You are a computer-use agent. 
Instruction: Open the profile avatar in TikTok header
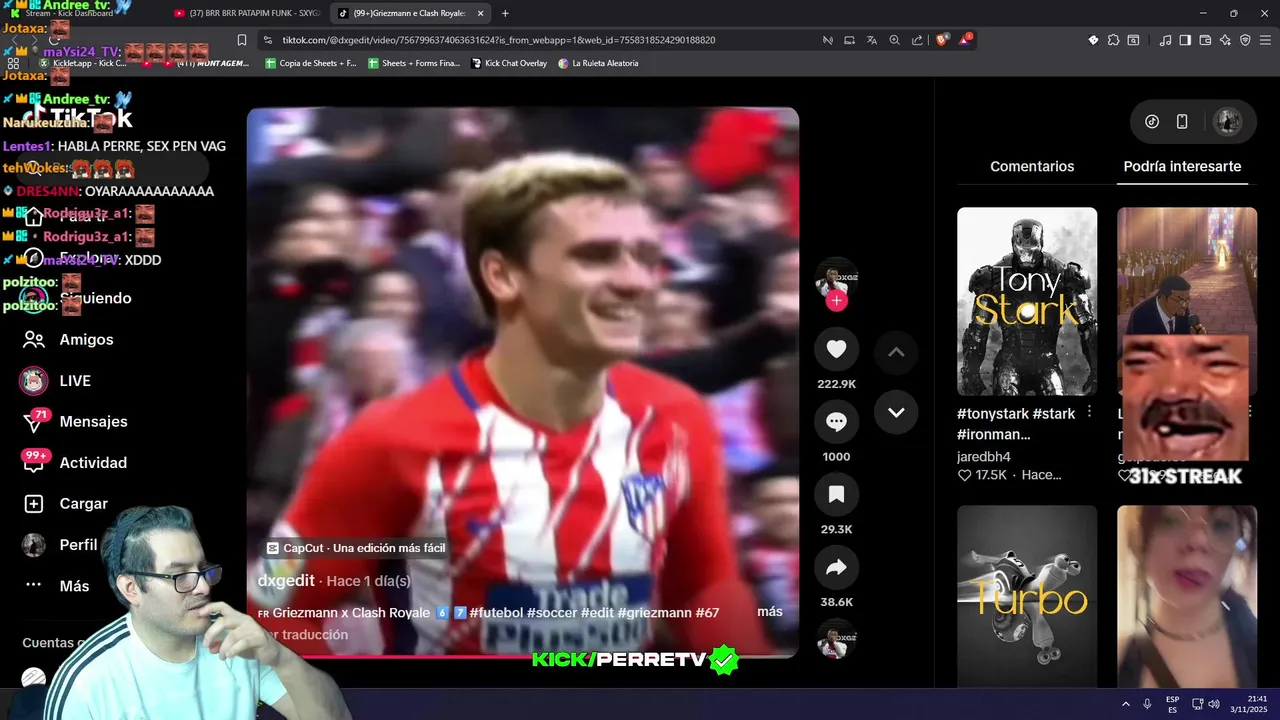coord(1227,122)
